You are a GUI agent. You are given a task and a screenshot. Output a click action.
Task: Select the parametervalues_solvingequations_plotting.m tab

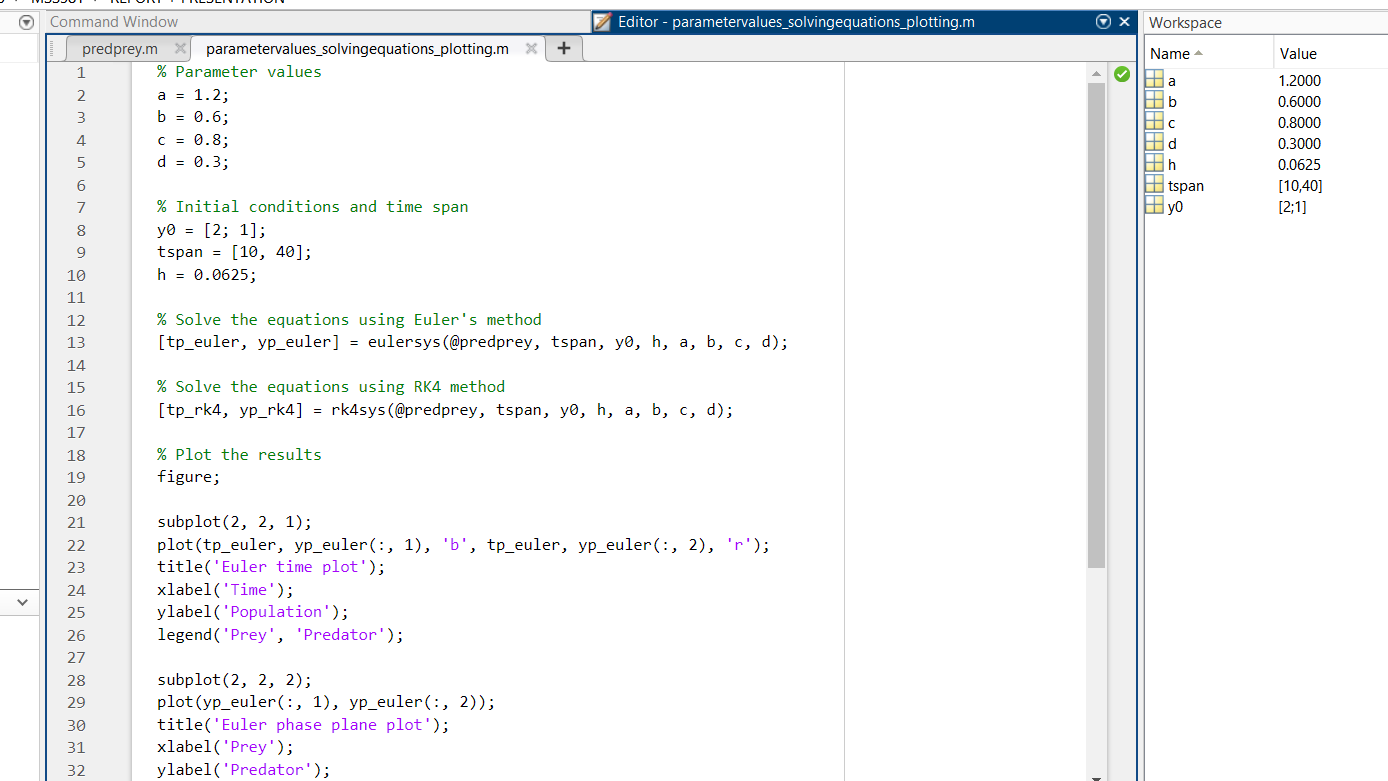[x=357, y=48]
